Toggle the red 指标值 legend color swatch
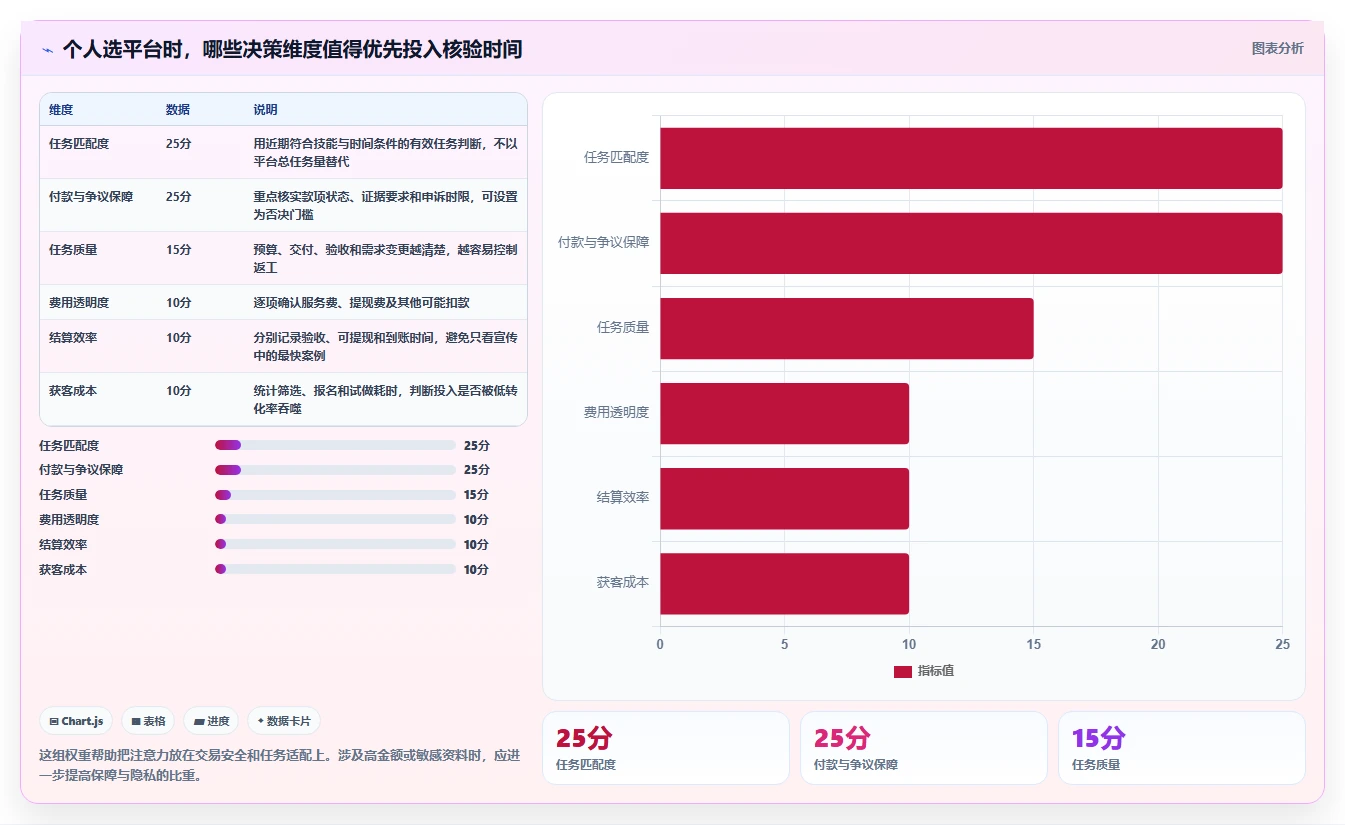Image resolution: width=1345 pixels, height=825 pixels. click(x=903, y=671)
